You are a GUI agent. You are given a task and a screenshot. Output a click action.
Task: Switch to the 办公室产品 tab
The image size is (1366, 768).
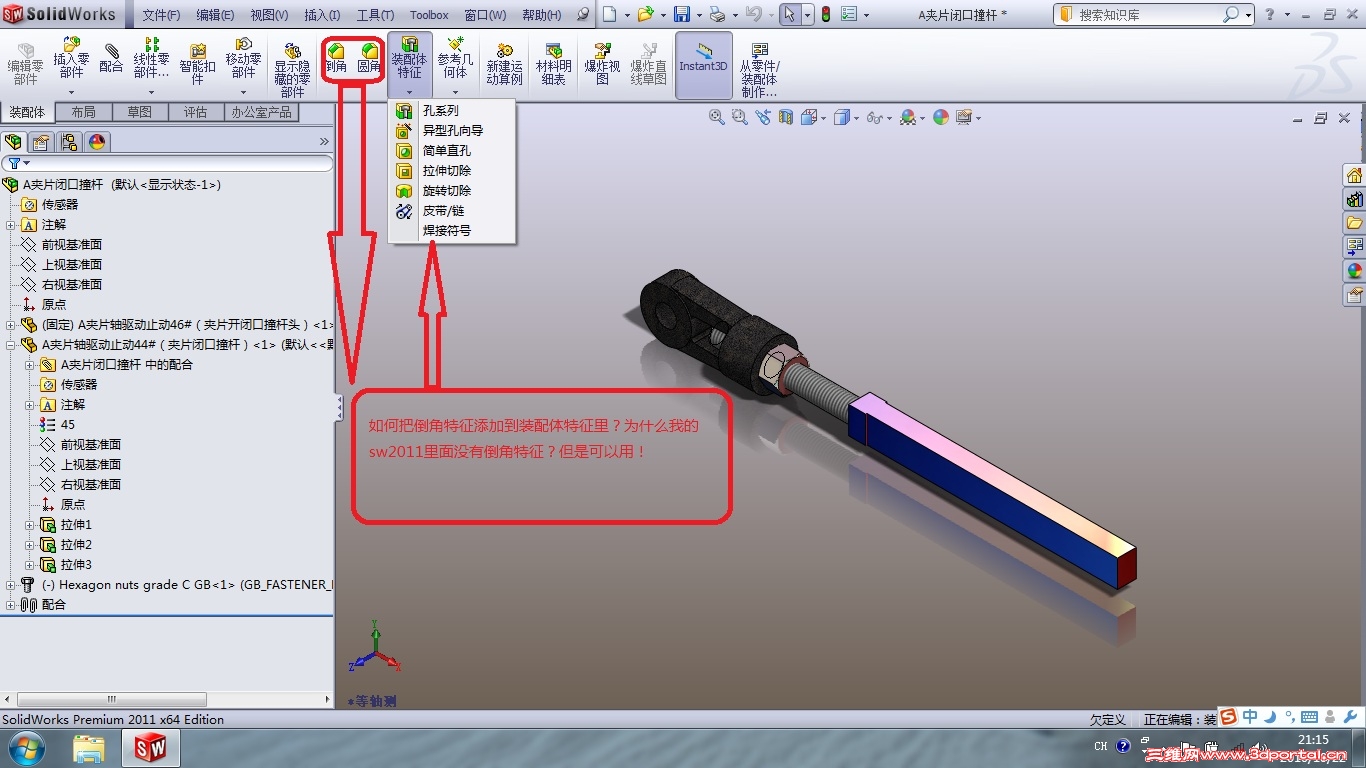pyautogui.click(x=261, y=112)
